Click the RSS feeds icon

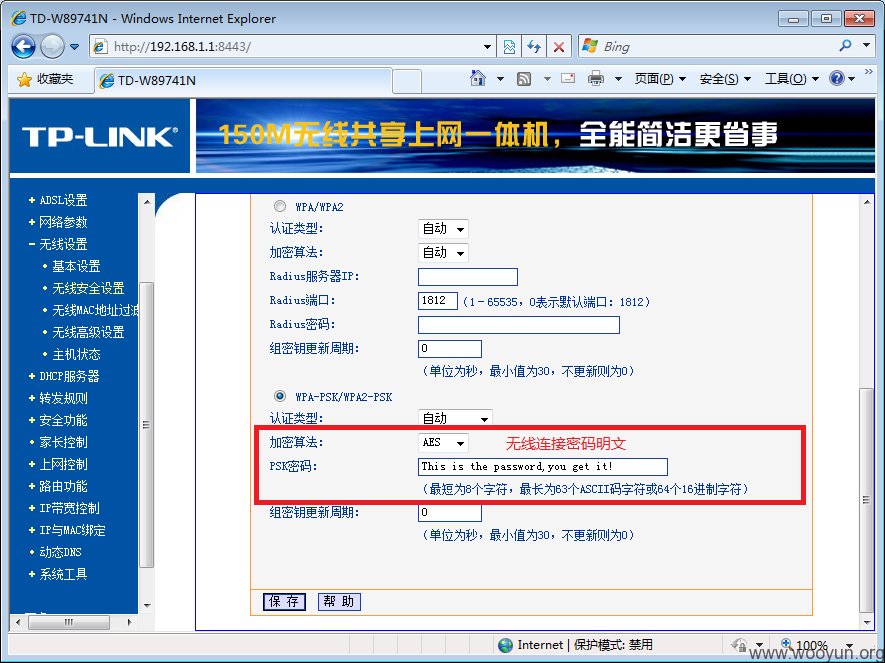click(x=524, y=79)
